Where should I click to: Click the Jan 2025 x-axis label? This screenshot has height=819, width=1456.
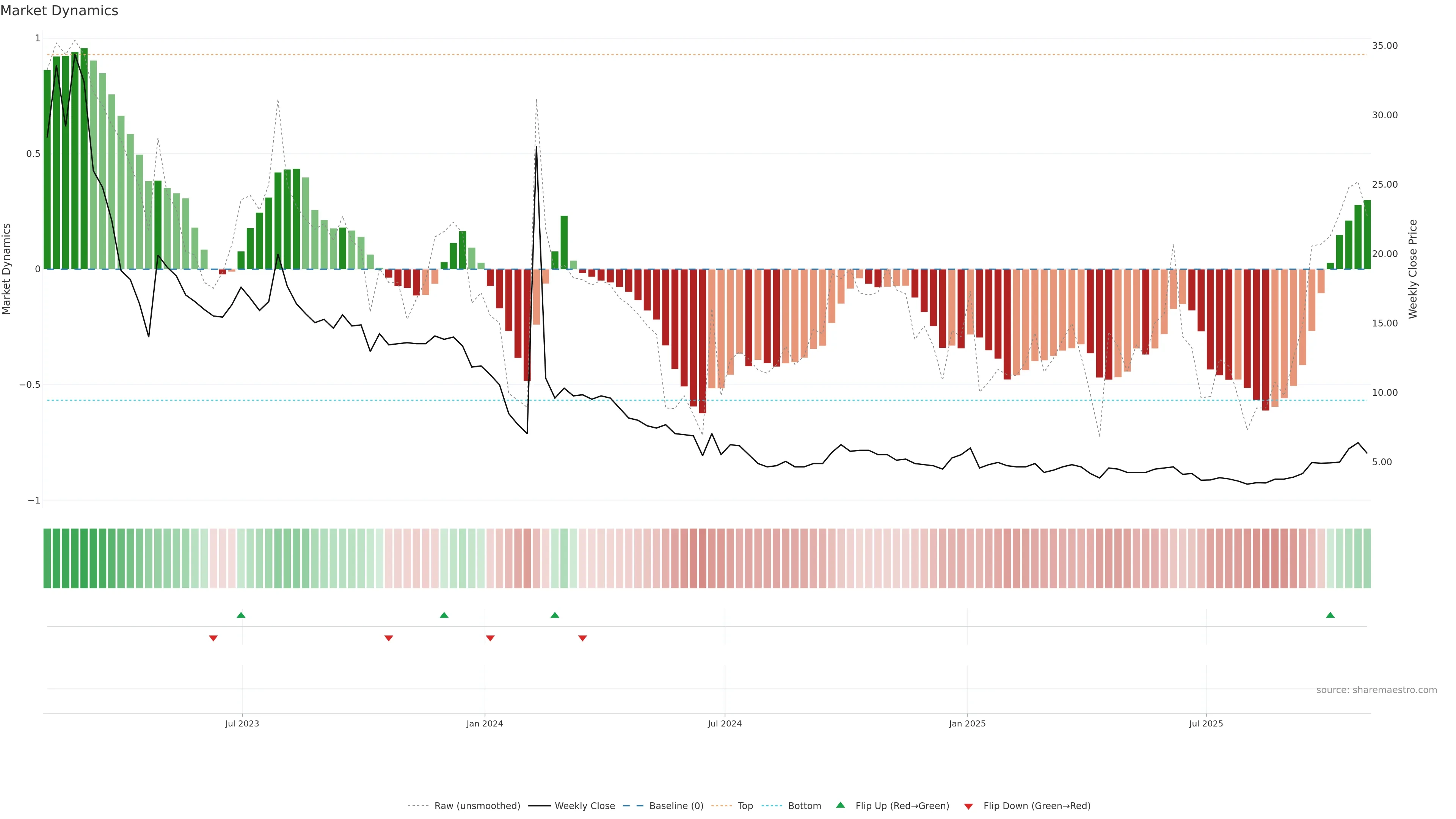tap(967, 723)
